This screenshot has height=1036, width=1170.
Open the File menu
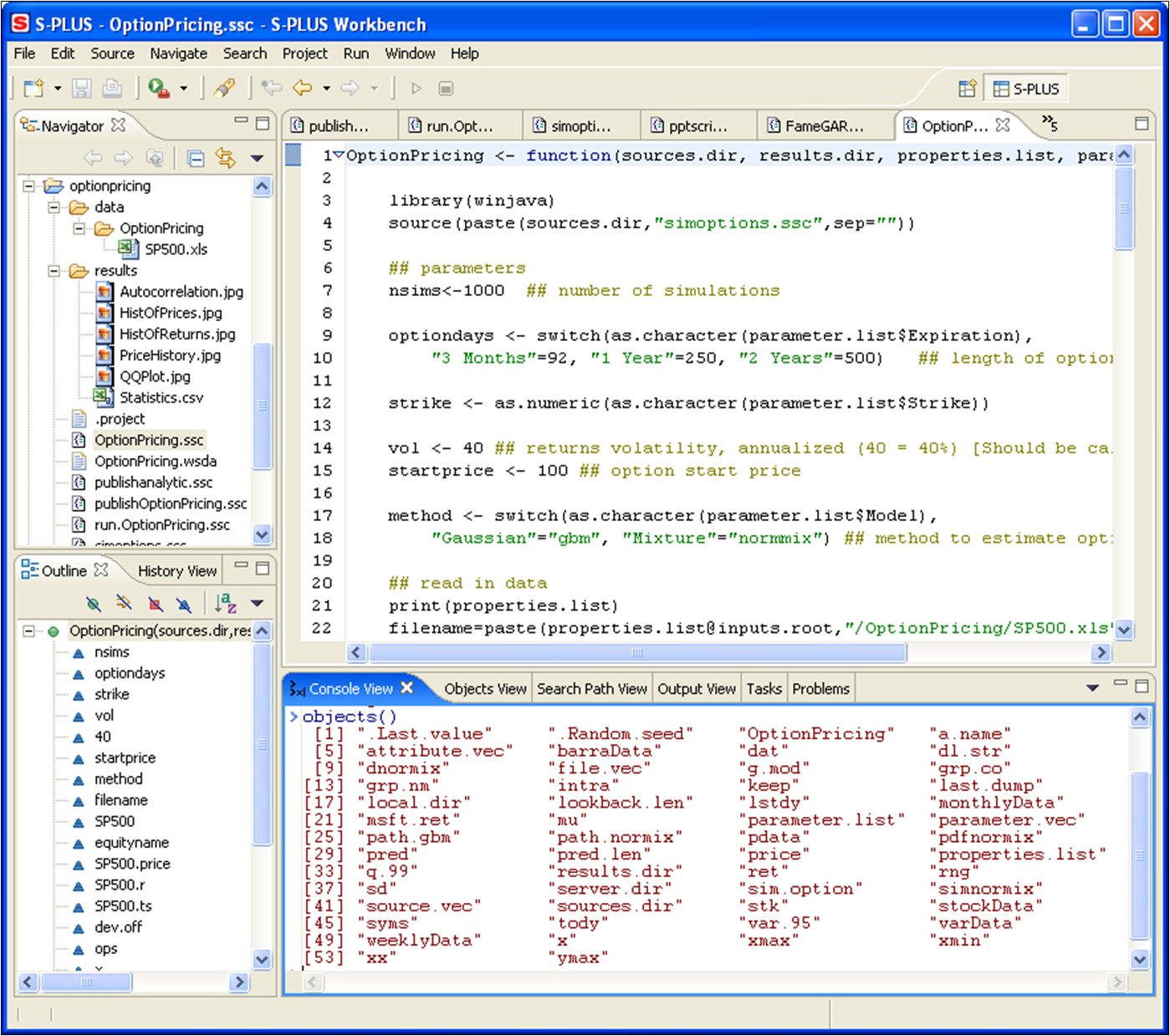coord(24,54)
